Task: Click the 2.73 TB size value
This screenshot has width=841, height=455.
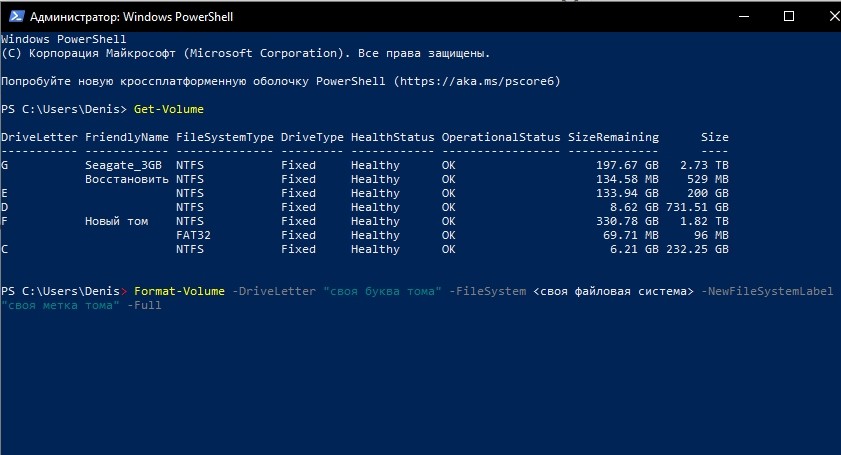Action: tap(704, 165)
